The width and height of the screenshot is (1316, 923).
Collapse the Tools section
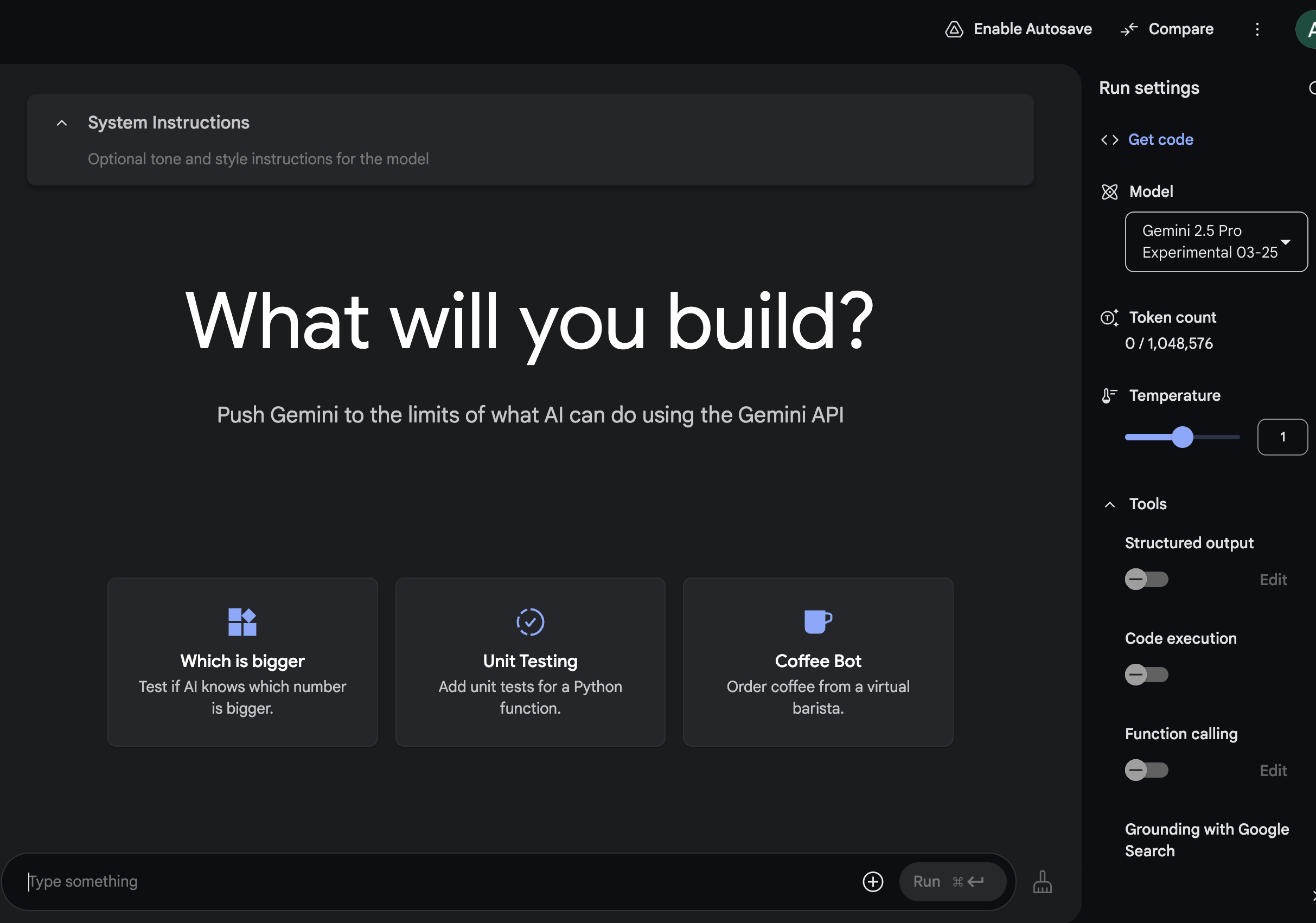click(x=1110, y=504)
